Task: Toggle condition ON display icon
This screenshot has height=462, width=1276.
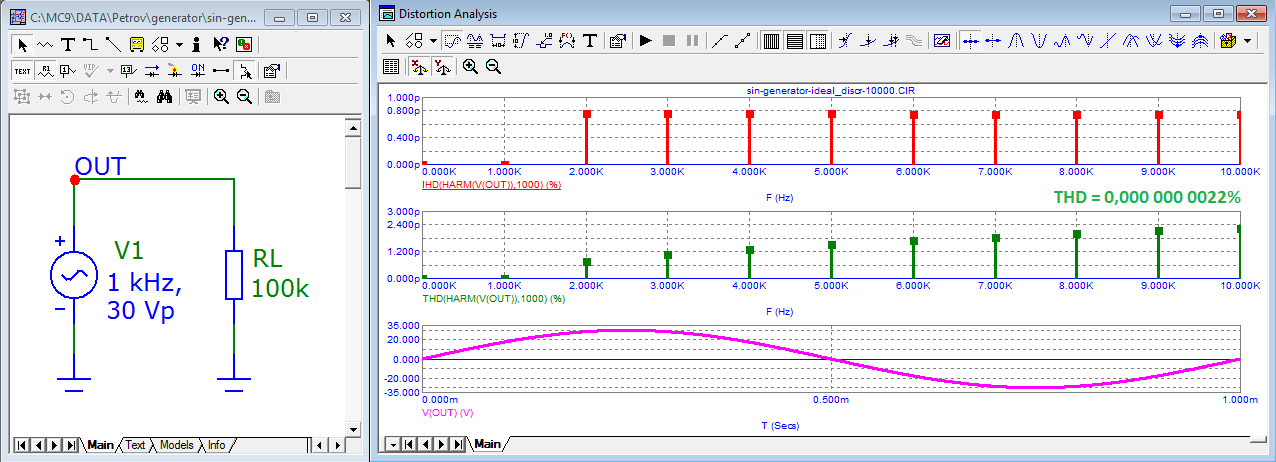Action: (x=197, y=70)
